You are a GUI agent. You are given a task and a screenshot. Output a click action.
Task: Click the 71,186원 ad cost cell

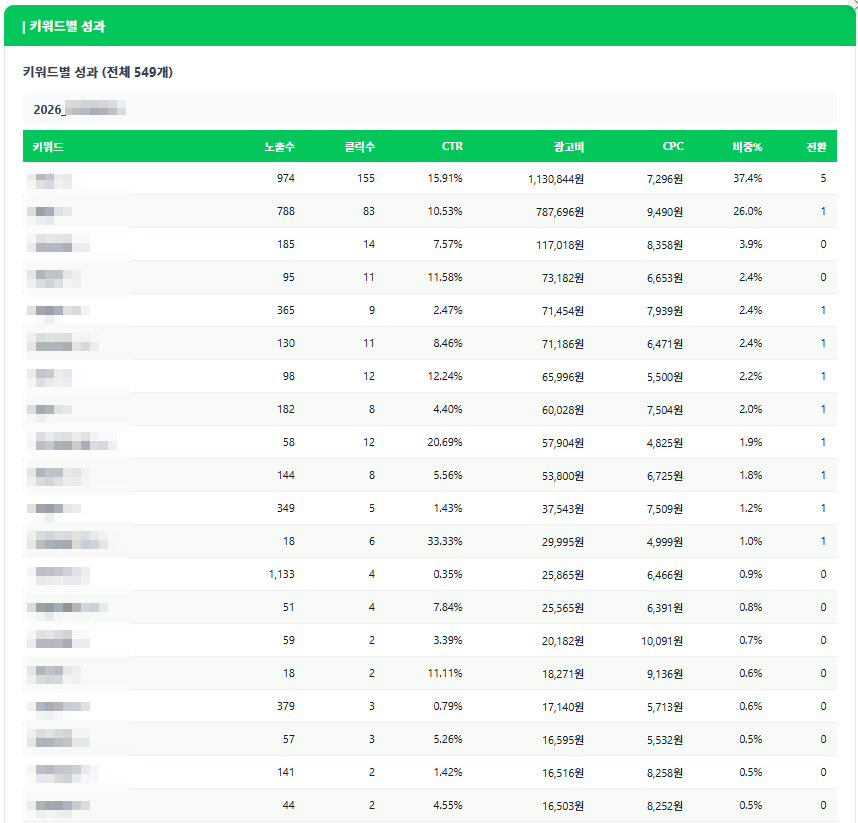point(563,344)
